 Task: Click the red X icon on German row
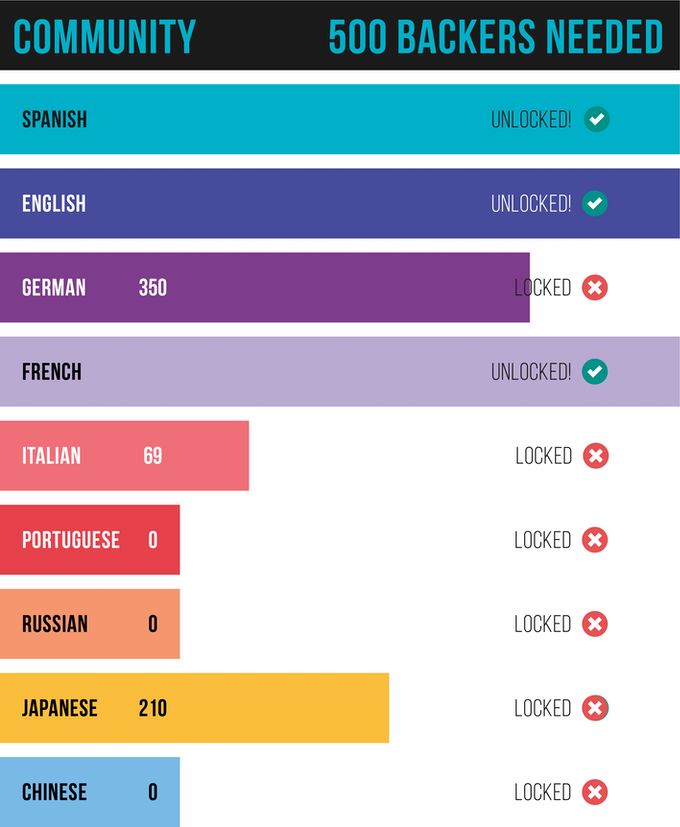(595, 287)
